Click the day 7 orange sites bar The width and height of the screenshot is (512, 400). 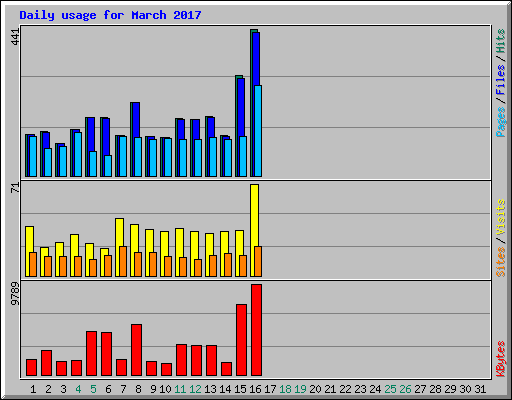click(123, 262)
